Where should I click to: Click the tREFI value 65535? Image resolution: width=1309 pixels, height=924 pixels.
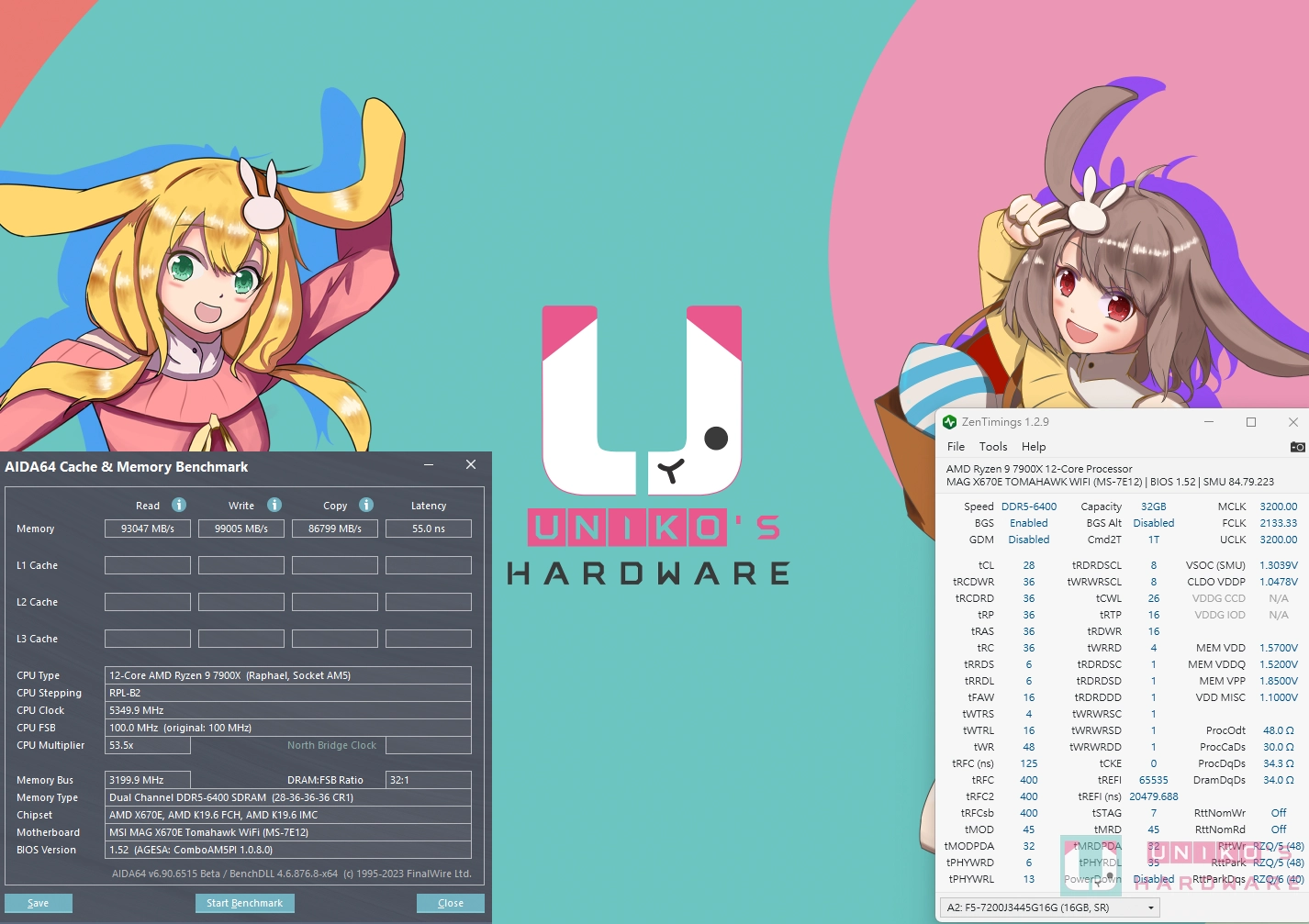(1154, 780)
